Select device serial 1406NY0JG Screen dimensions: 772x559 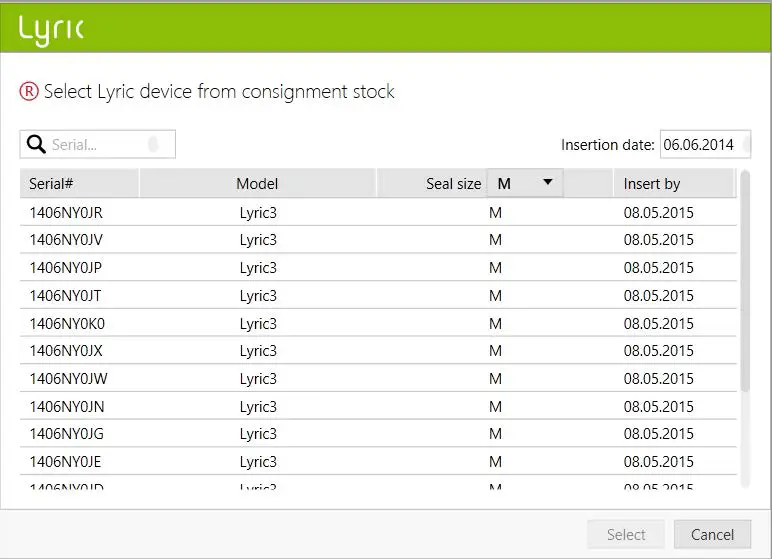[x=66, y=434]
